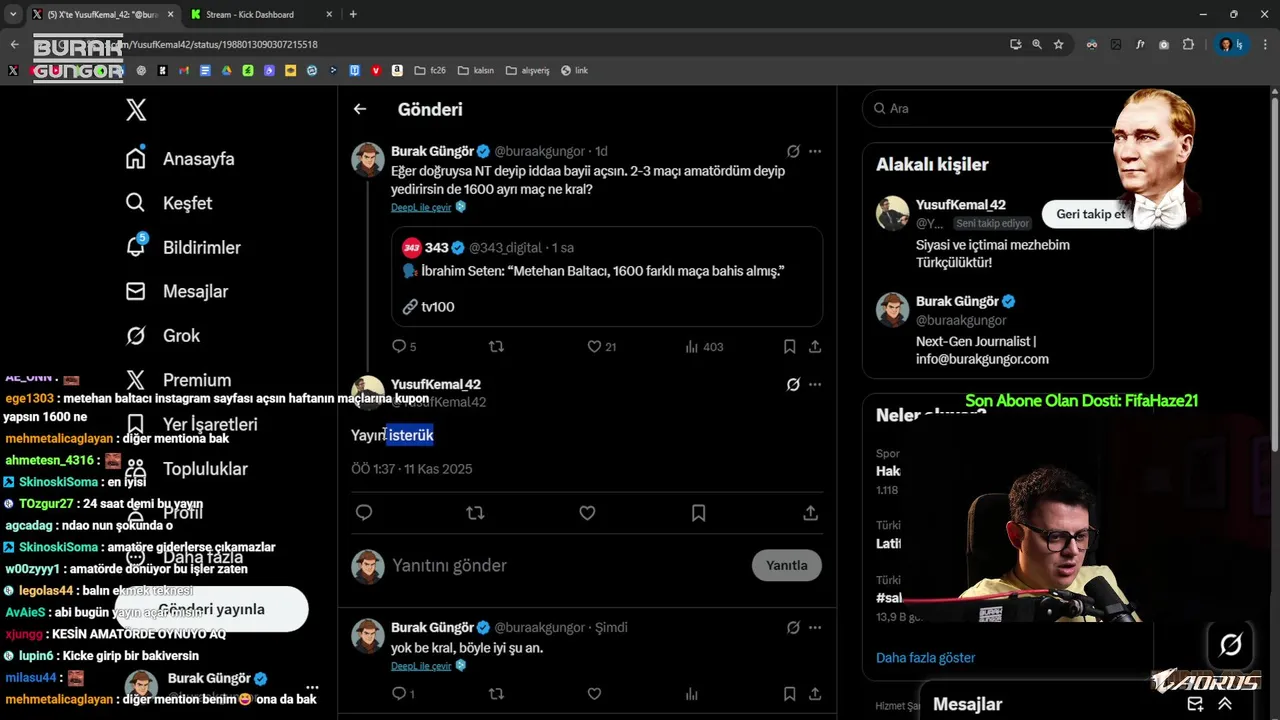
Task: Open Grok icon on top Burak post
Action: [x=793, y=151]
